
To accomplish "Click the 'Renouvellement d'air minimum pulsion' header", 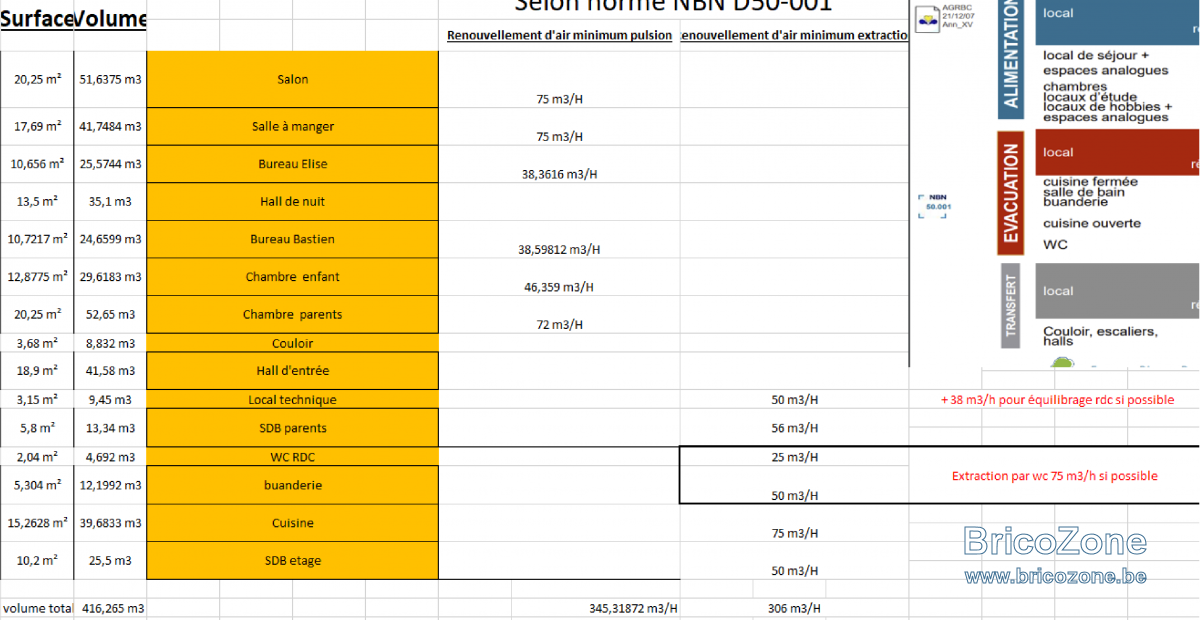I will point(559,36).
